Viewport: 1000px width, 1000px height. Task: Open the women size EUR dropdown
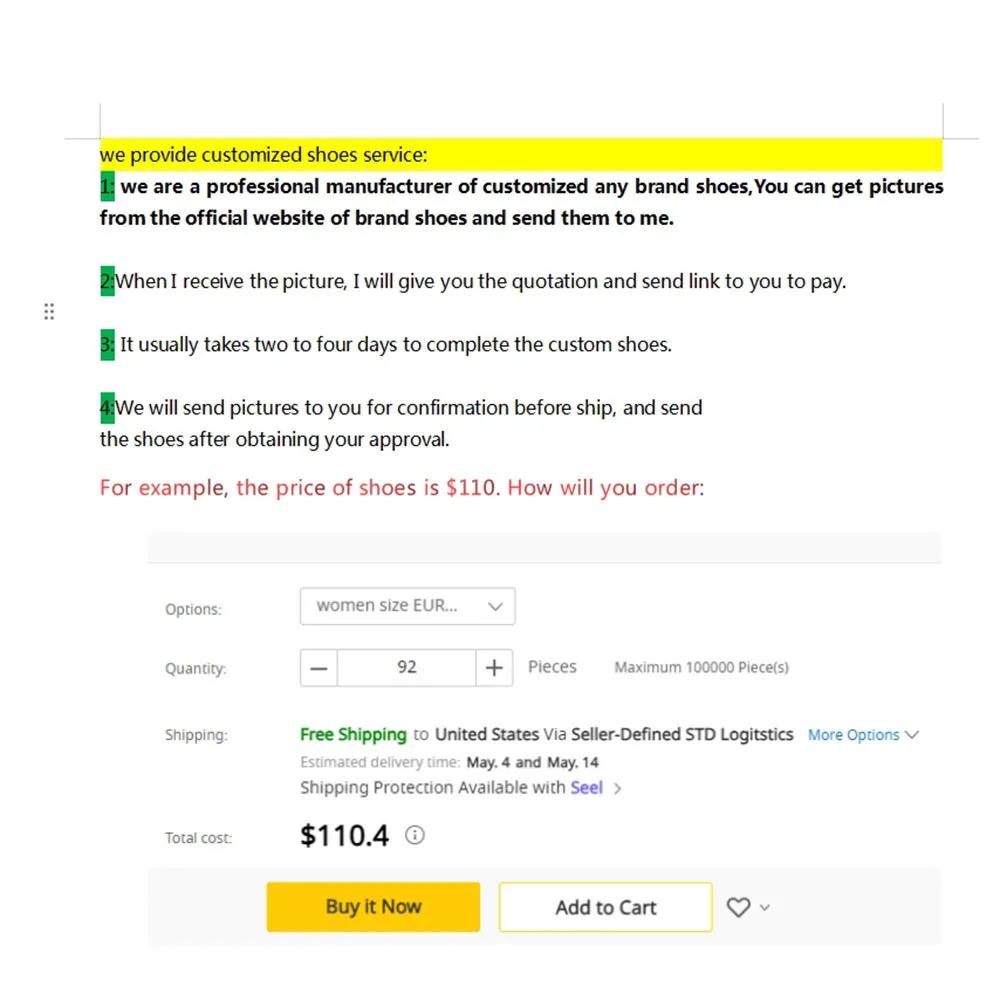tap(407, 606)
